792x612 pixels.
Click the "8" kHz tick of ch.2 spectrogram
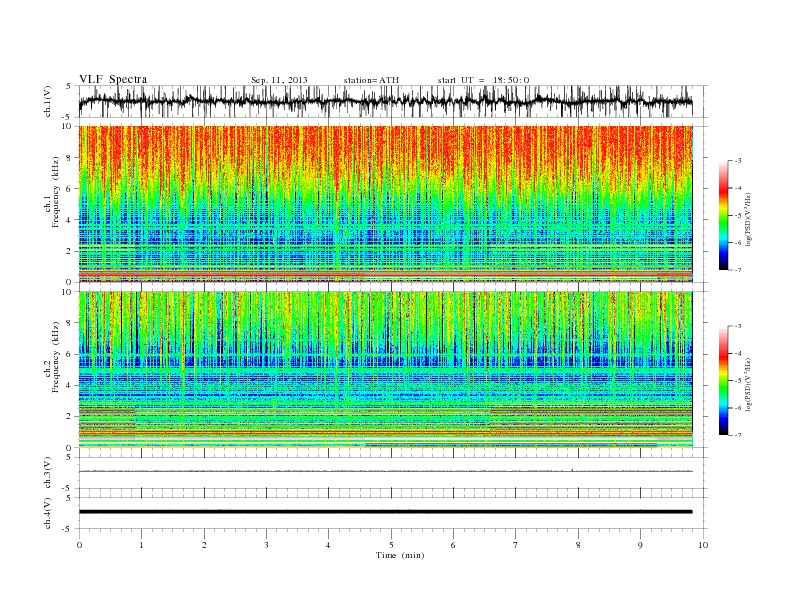pos(69,323)
